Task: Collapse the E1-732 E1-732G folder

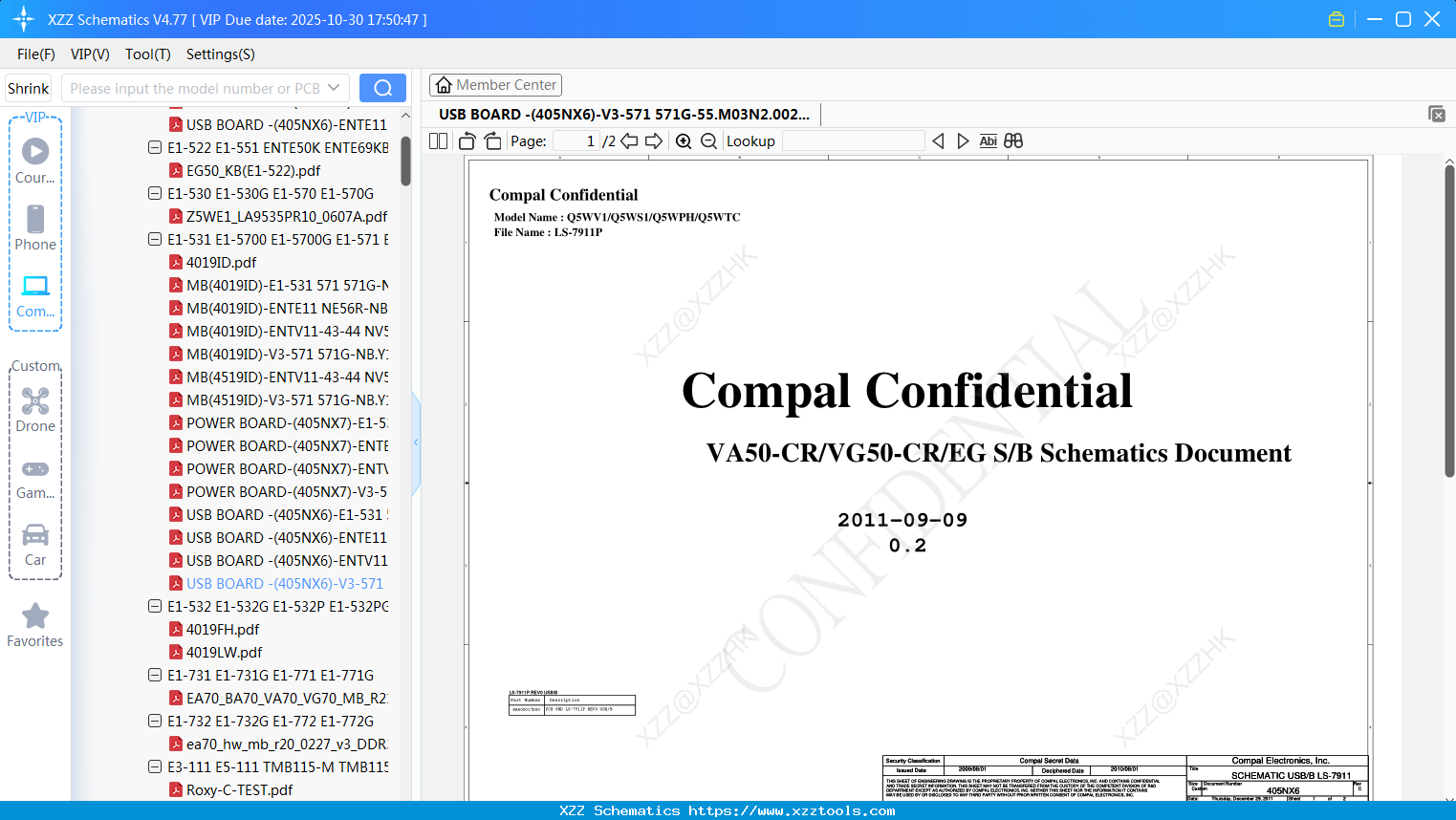Action: click(x=155, y=721)
